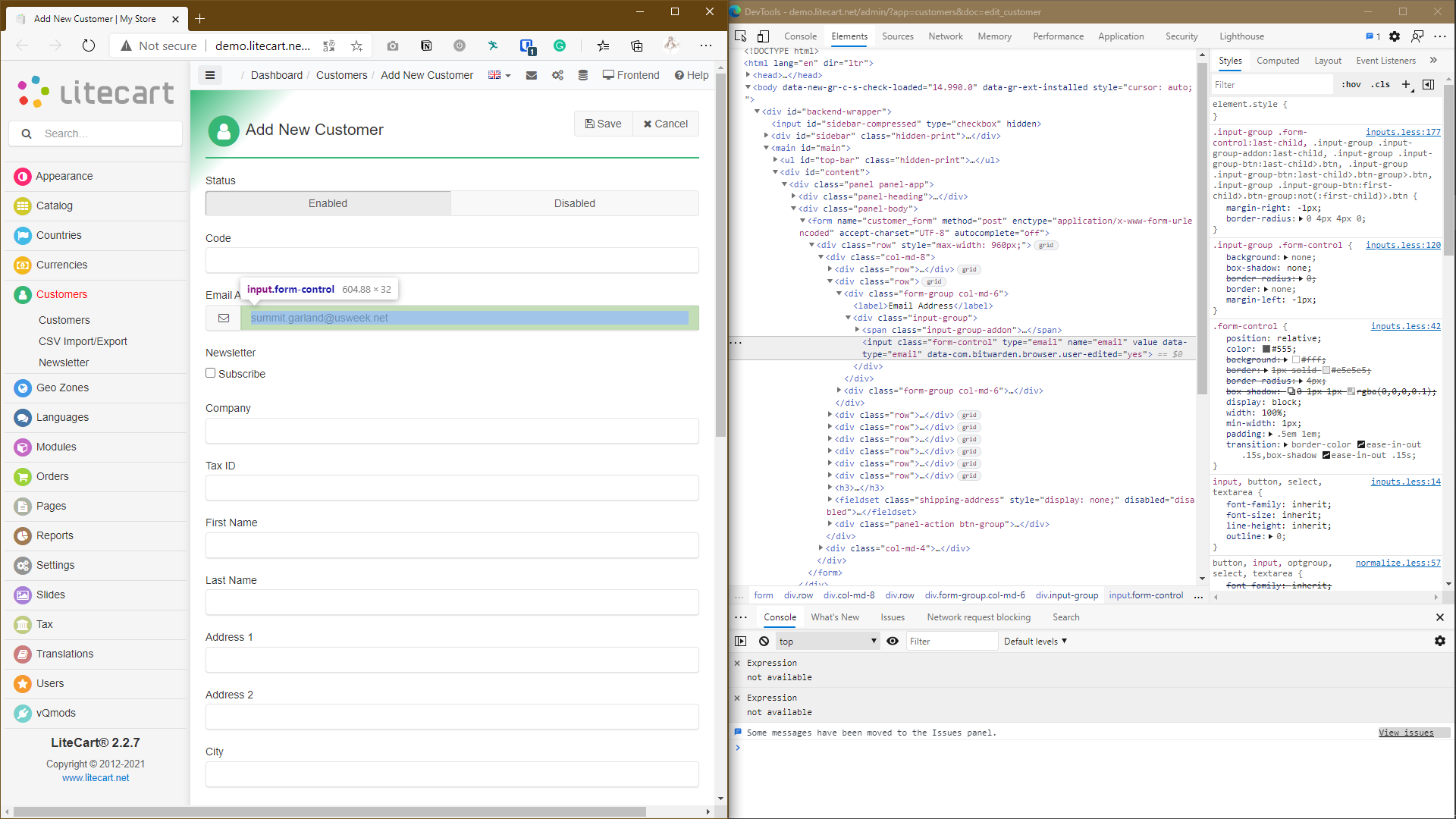The width and height of the screenshot is (1456, 819).
Task: Show more Styles pane tabs chevron
Action: coord(1433,61)
